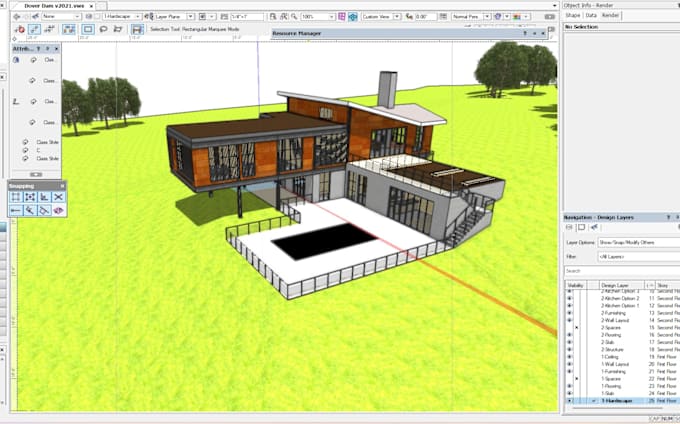The height and width of the screenshot is (424, 680).
Task: Switch to the Render tab
Action: tap(610, 15)
